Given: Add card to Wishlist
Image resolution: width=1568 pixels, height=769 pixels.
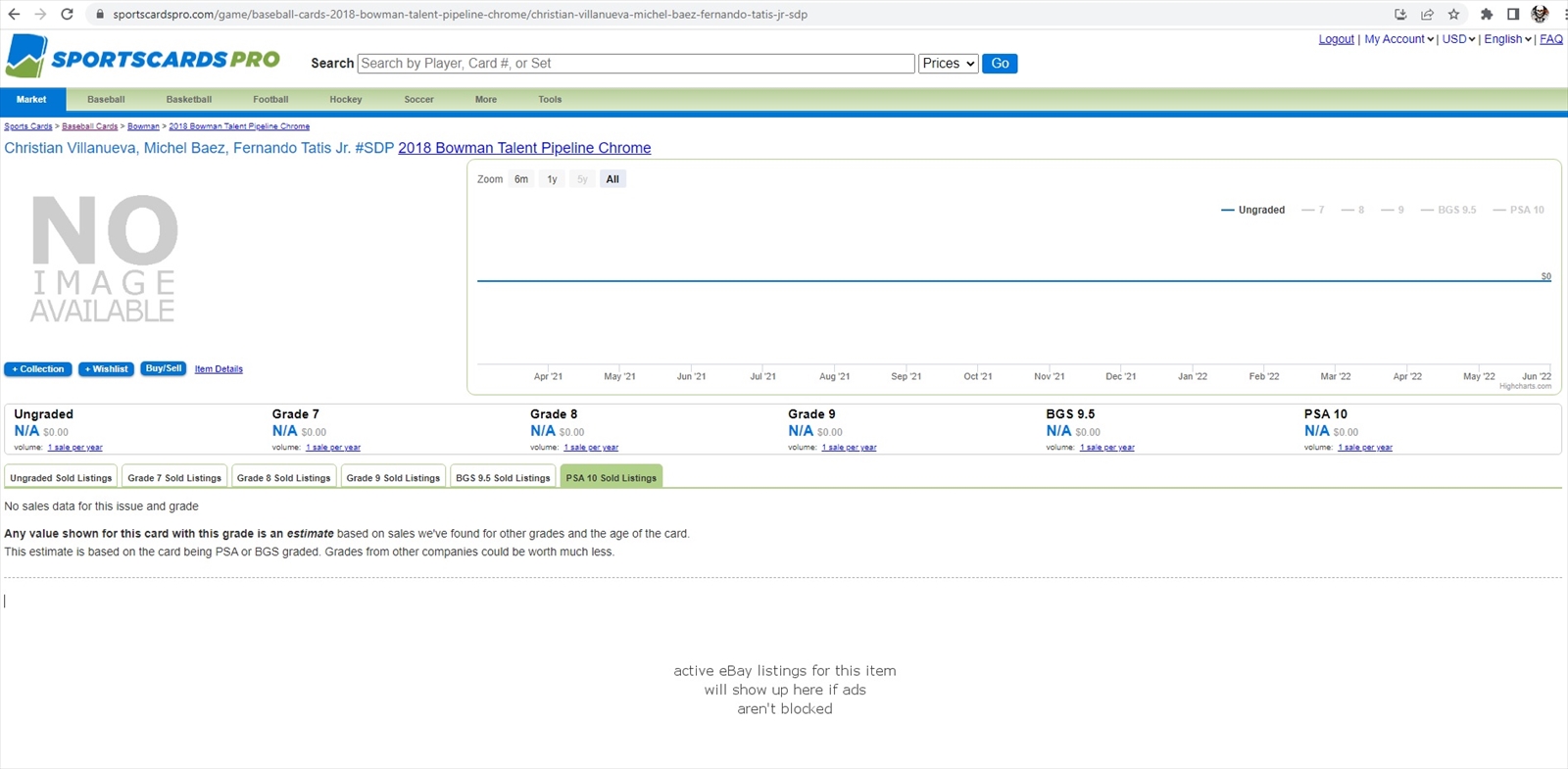Looking at the screenshot, I should pyautogui.click(x=106, y=369).
